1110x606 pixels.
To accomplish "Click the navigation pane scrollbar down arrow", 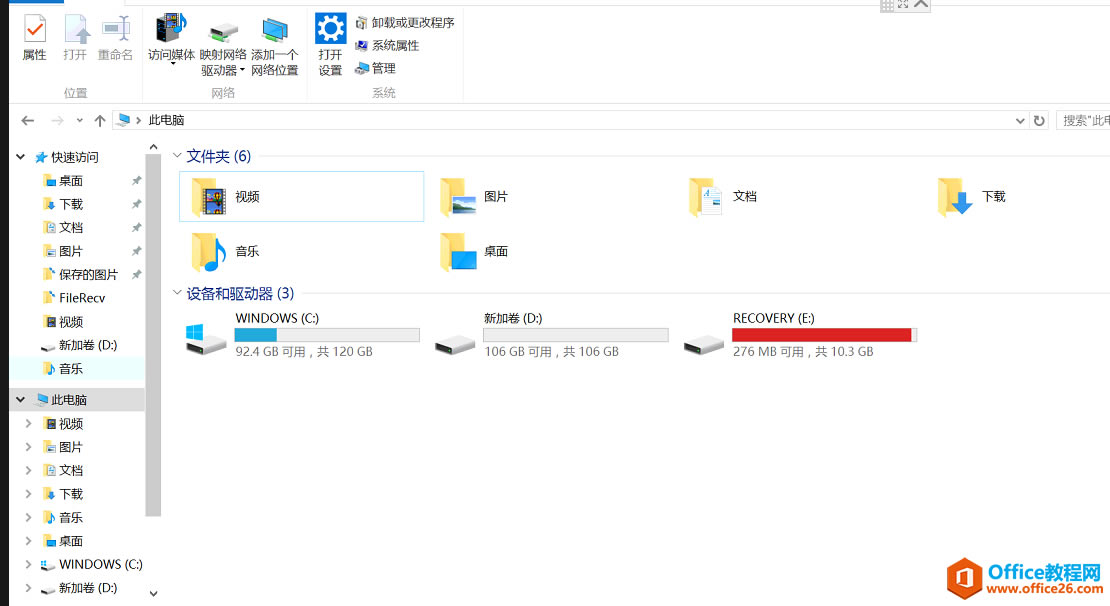I will coord(154,593).
